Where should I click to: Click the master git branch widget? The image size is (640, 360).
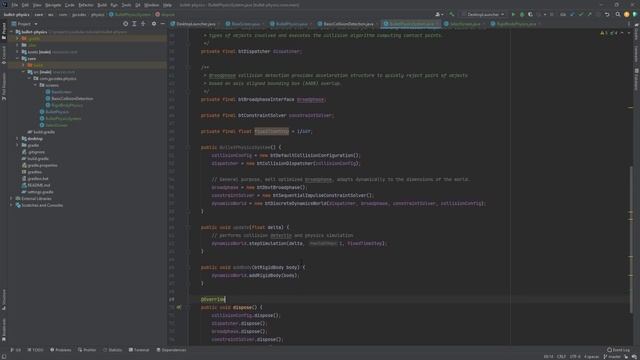612,356
